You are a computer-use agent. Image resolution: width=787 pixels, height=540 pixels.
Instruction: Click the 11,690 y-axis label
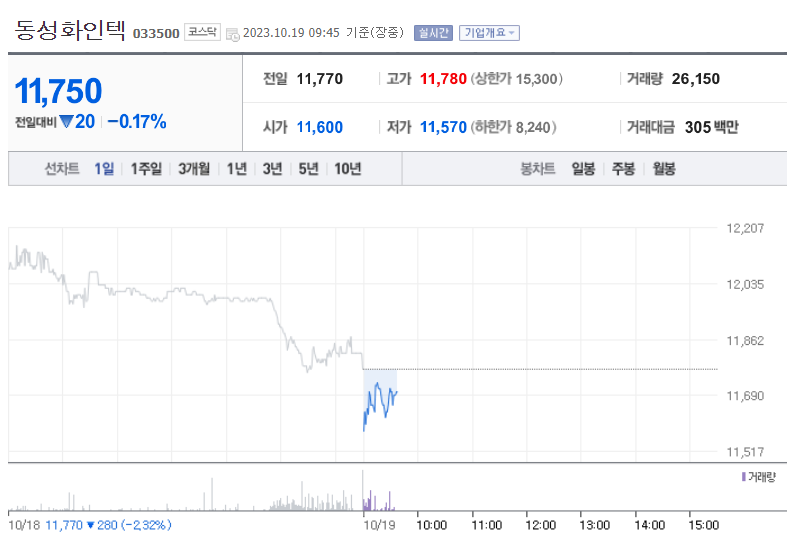745,396
